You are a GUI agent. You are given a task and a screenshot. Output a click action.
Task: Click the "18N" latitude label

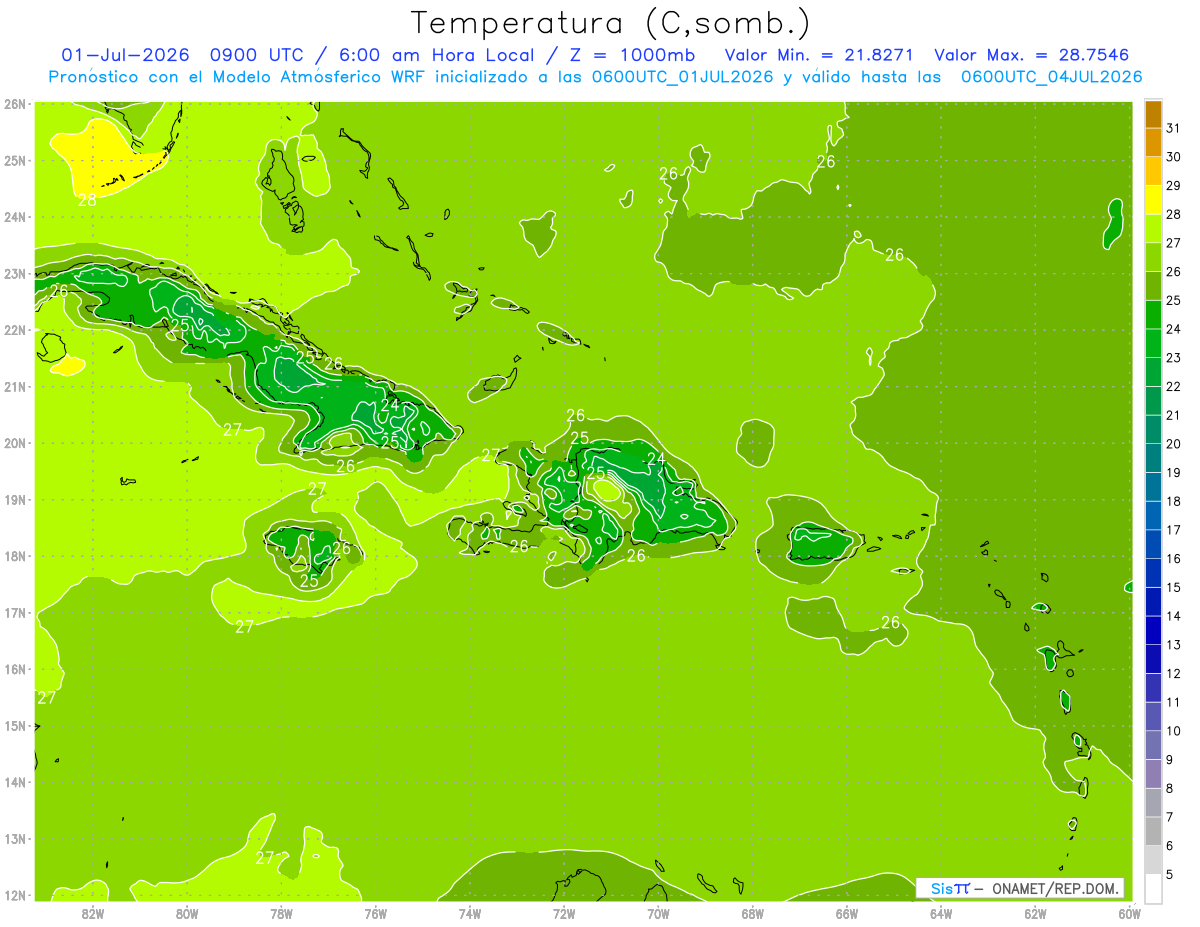click(15, 556)
